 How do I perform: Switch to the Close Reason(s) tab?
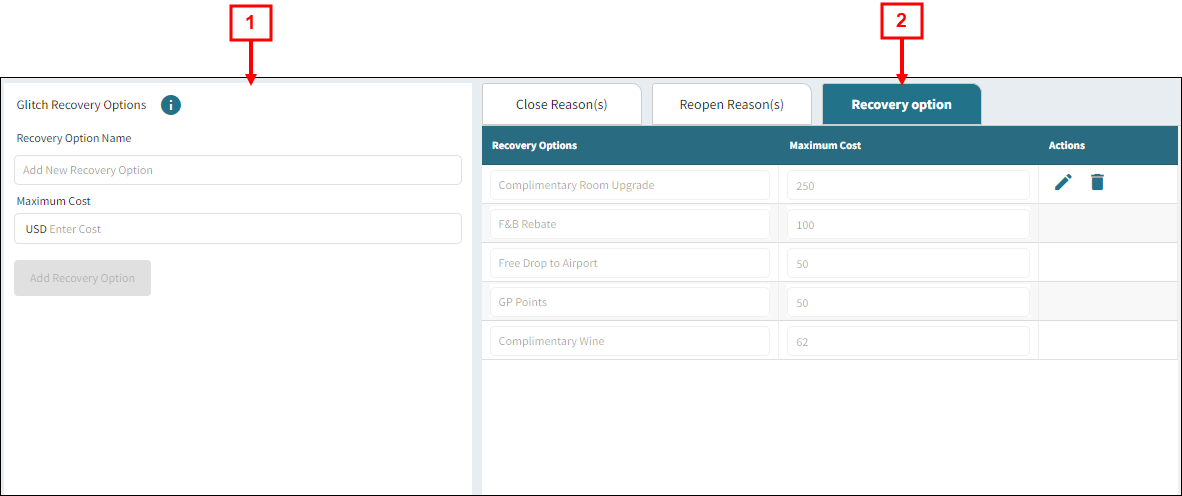tap(562, 104)
